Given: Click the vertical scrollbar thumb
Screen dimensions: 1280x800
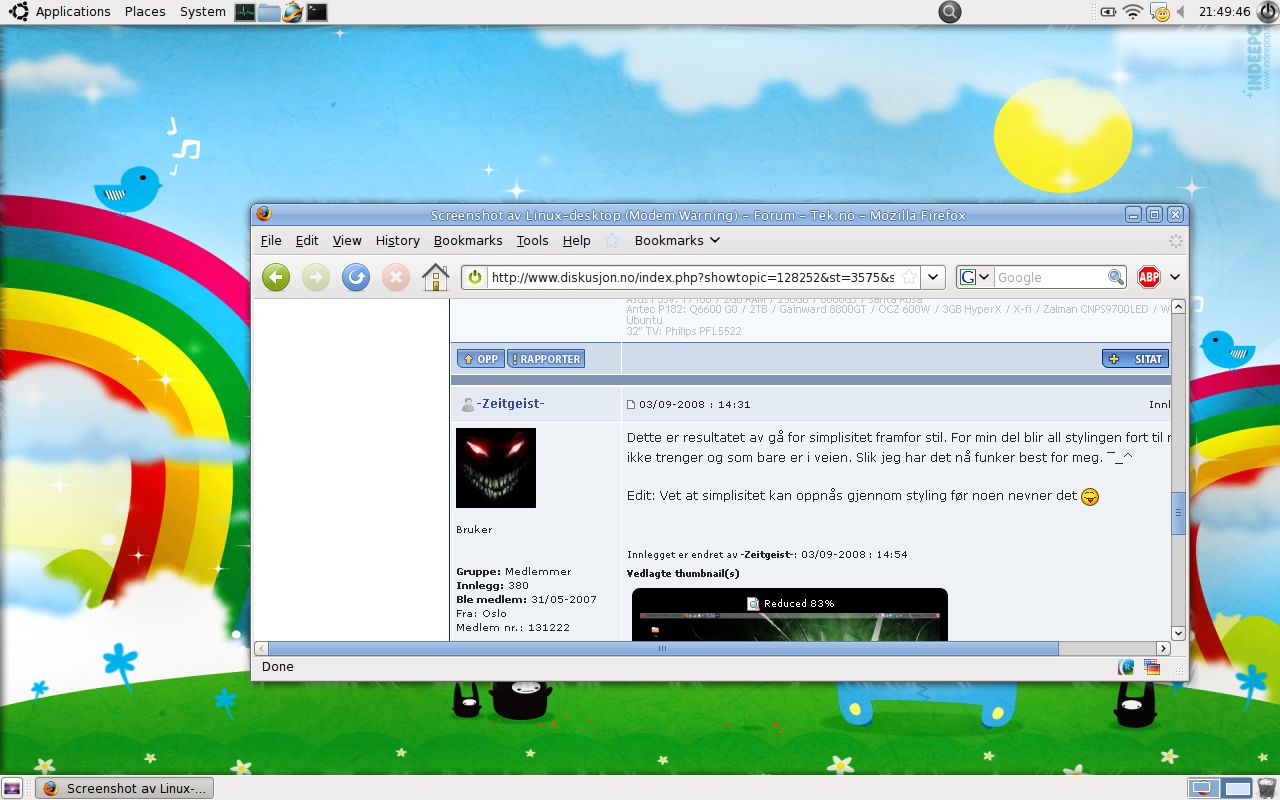Looking at the screenshot, I should 1178,512.
